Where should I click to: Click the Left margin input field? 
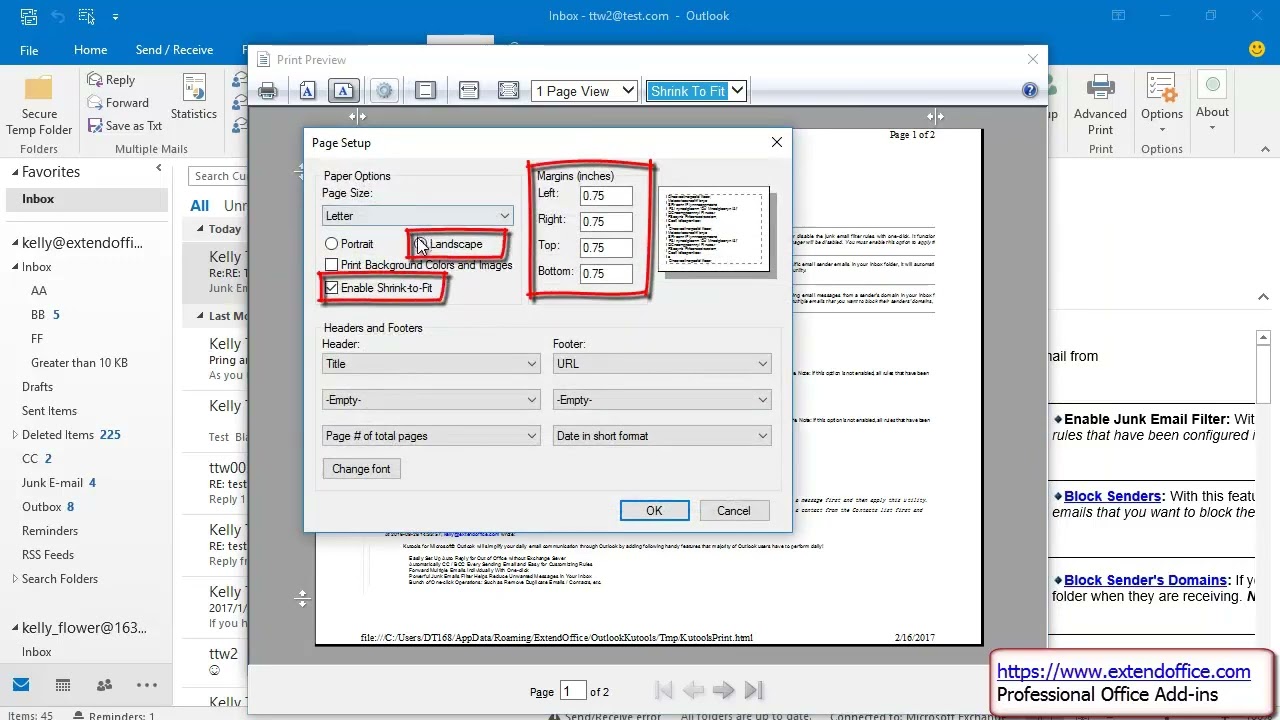[x=606, y=196]
